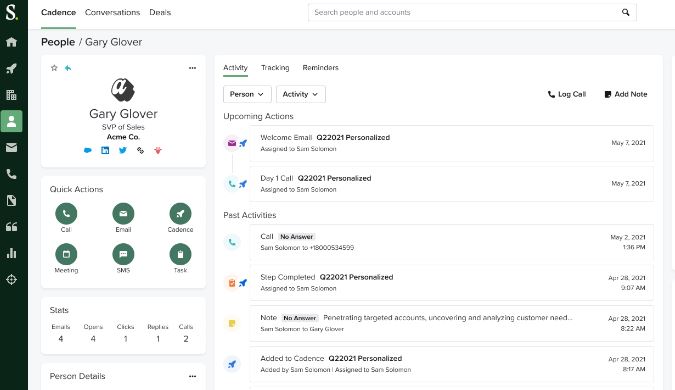Select the highlighted people icon in sidebar
This screenshot has width=675, height=390.
(11, 121)
